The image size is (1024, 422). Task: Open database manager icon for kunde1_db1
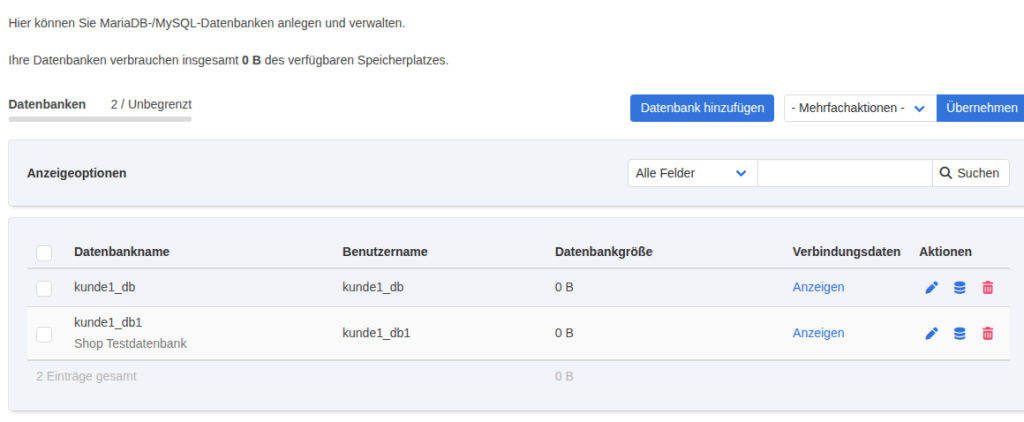(959, 334)
